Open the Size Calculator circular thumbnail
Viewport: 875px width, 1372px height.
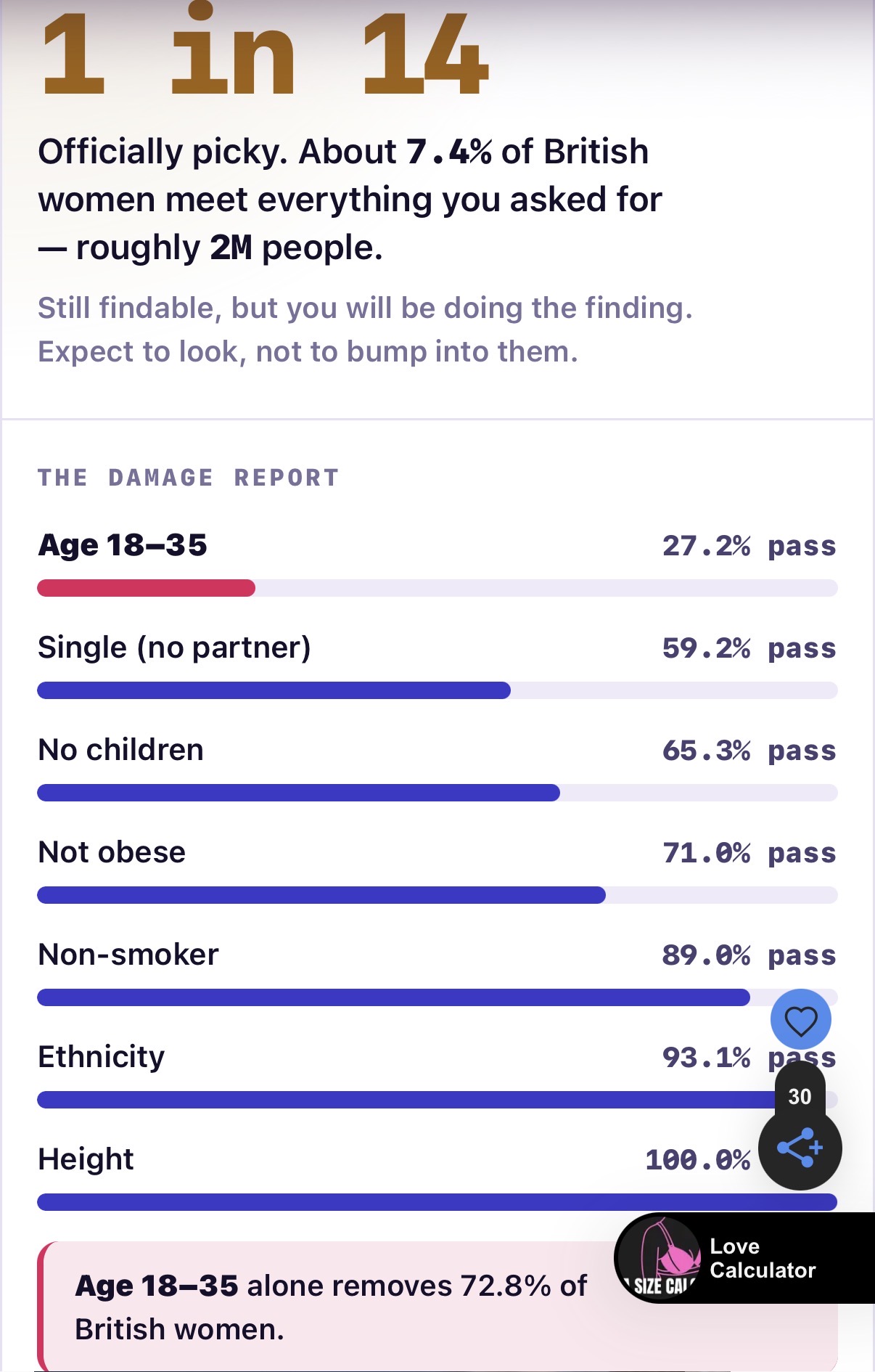coord(660,1259)
